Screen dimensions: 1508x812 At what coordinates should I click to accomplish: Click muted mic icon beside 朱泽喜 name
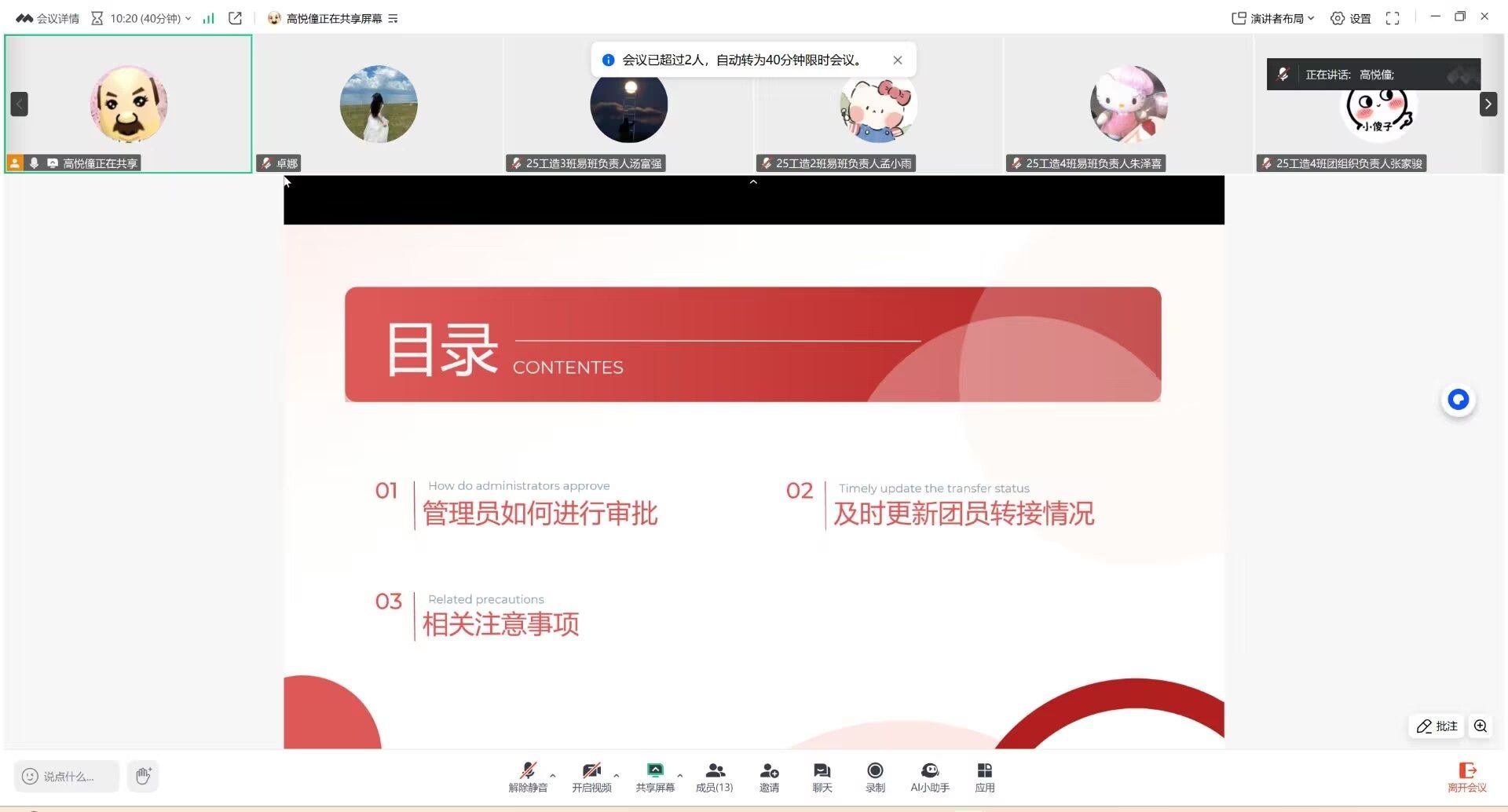tap(1017, 163)
